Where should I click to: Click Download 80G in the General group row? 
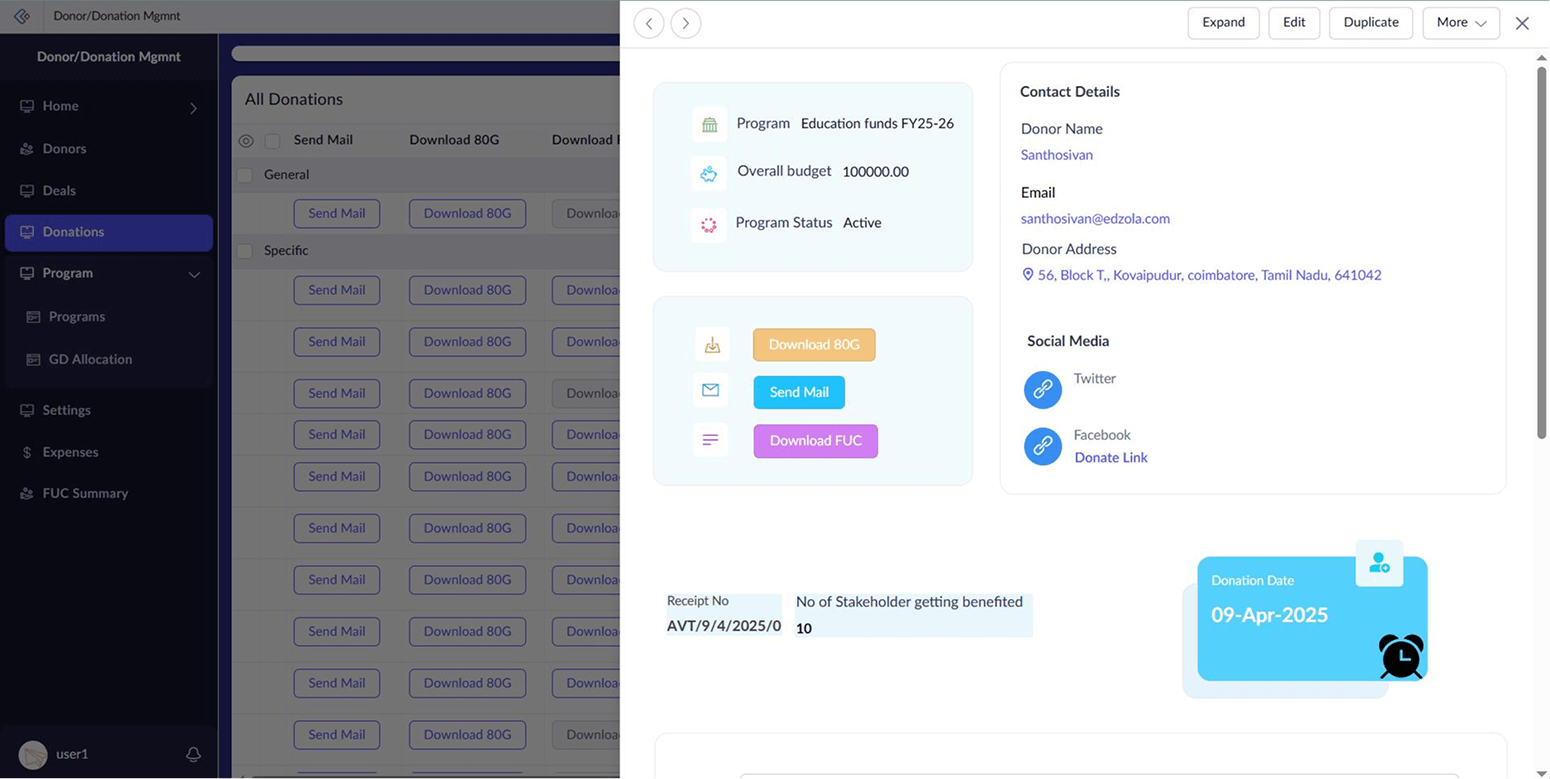click(x=467, y=214)
